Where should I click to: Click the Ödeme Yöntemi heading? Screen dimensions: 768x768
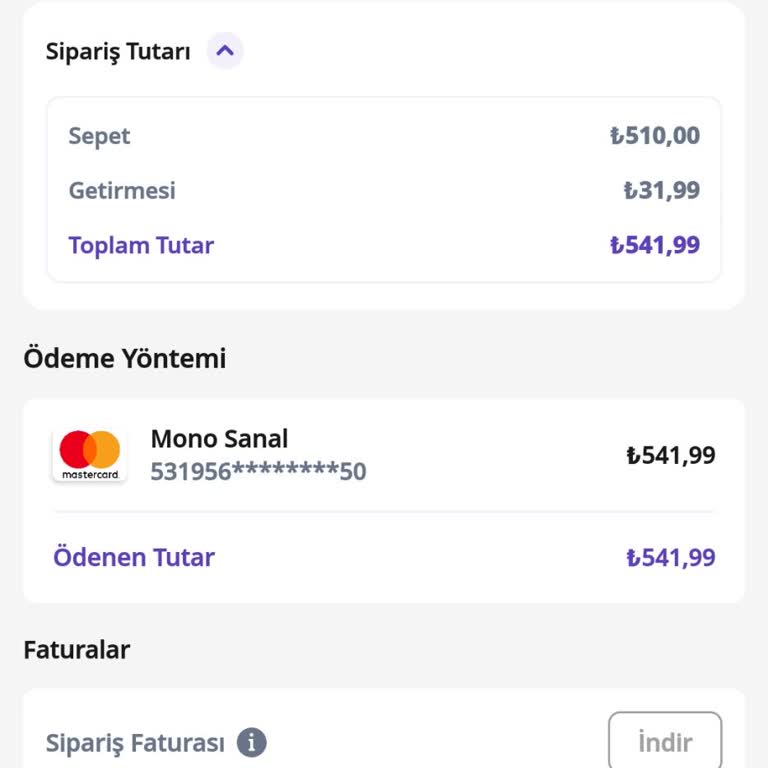pos(125,358)
